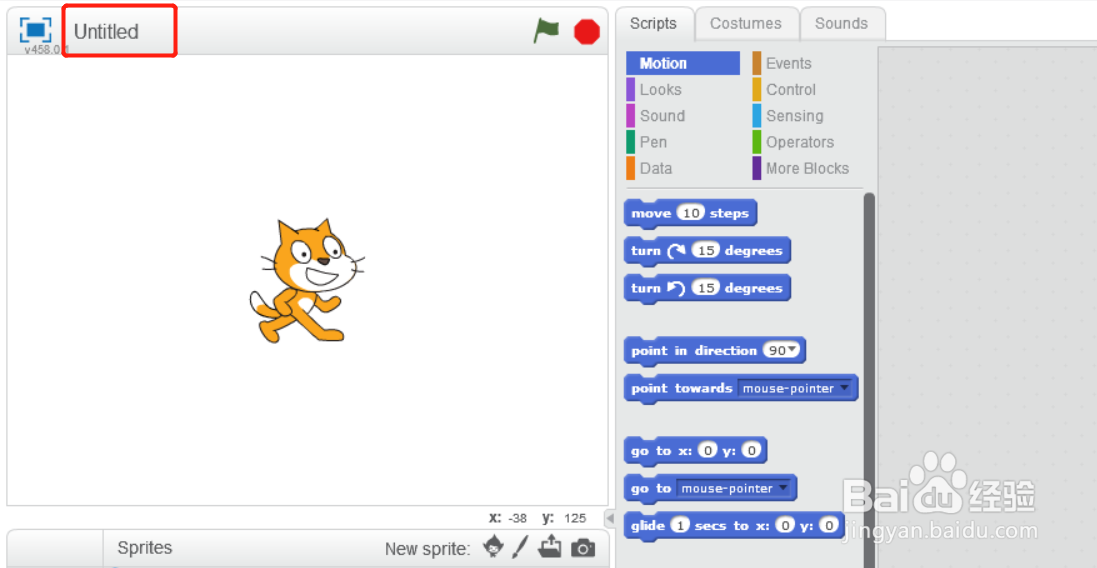Click the green flag to start
The image size is (1097, 568).
coord(546,31)
